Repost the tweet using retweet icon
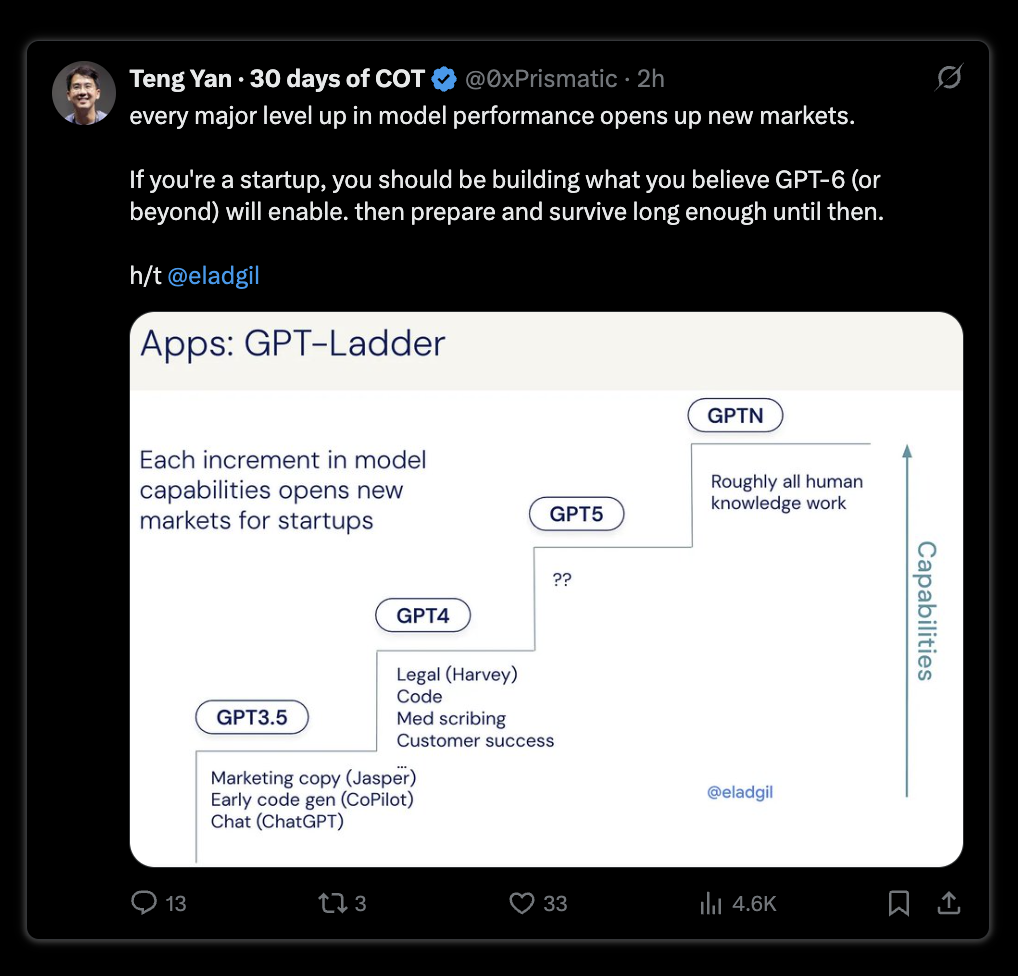This screenshot has height=976, width=1018. 332,903
